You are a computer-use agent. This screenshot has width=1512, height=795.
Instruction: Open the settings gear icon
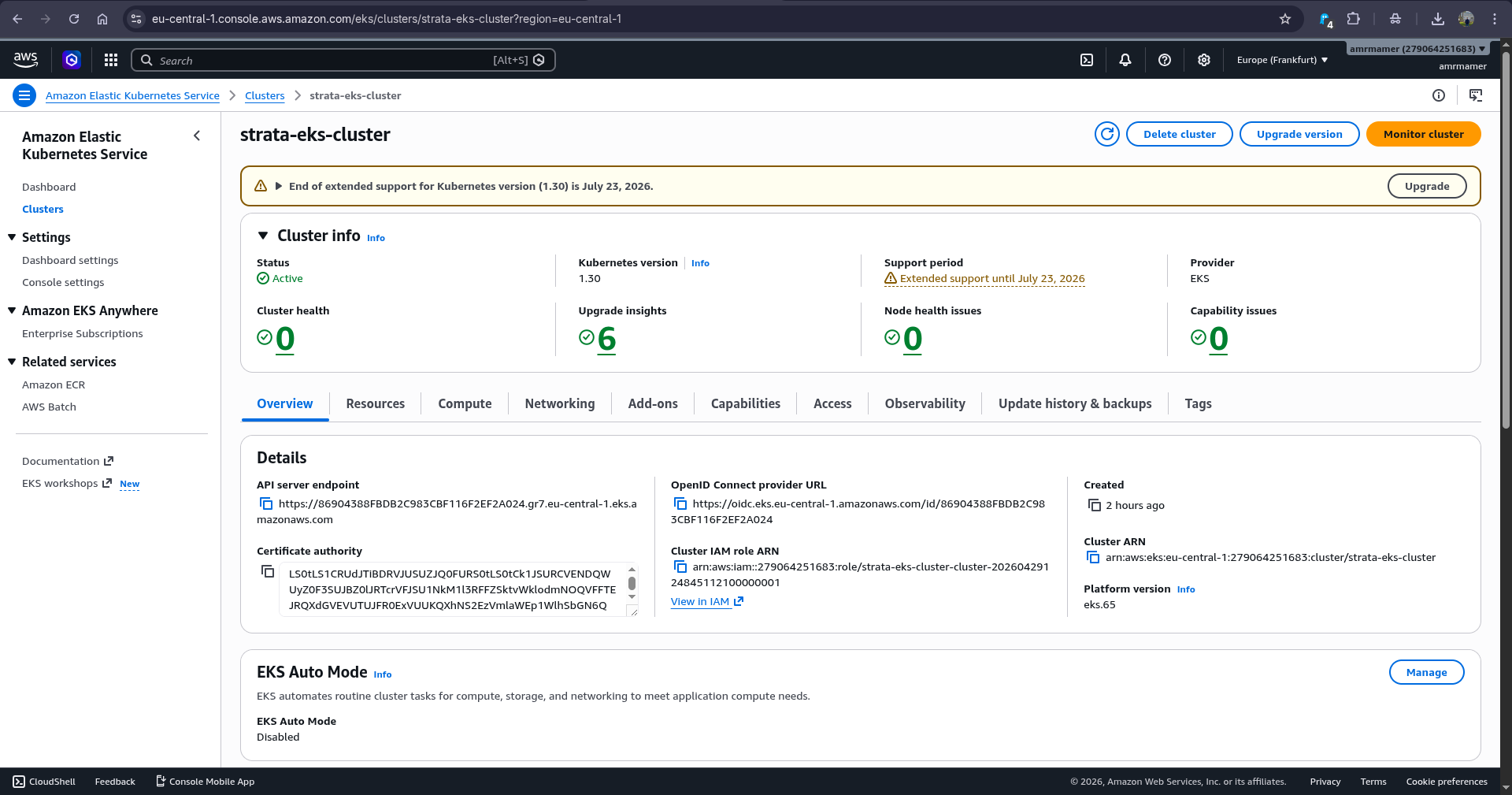(1204, 60)
